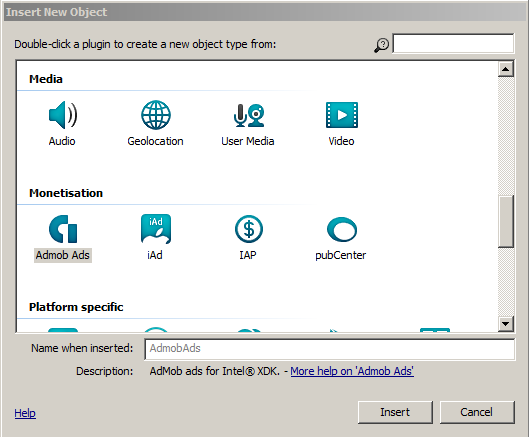529x437 pixels.
Task: Focus the Name when inserted field
Action: (x=330, y=349)
